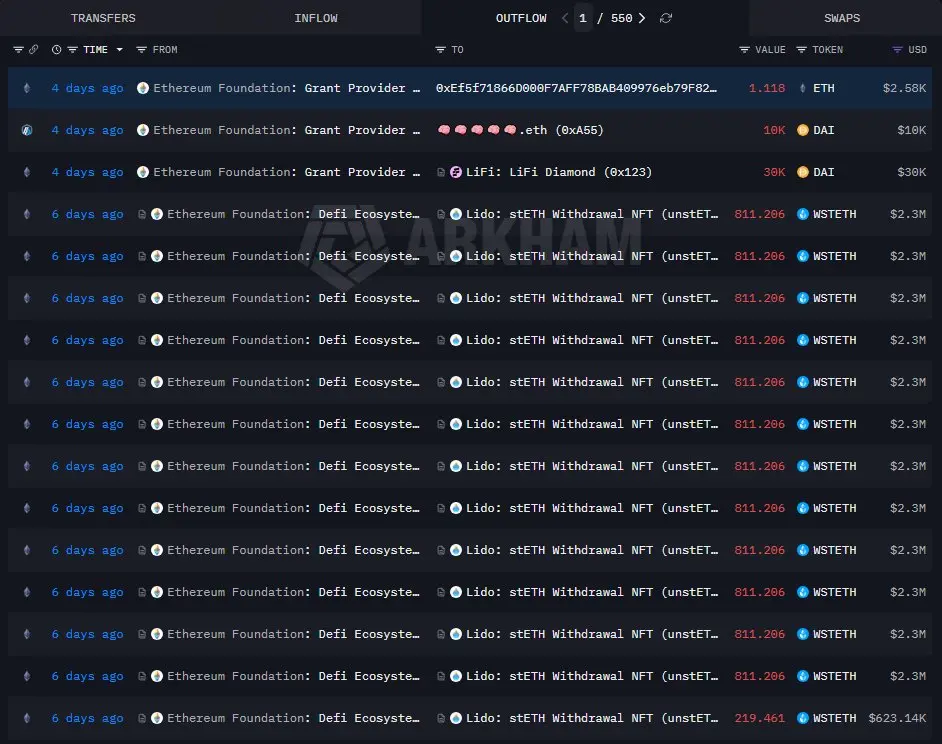The height and width of the screenshot is (744, 942).
Task: Click the $10K USD amount
Action: coord(911,130)
